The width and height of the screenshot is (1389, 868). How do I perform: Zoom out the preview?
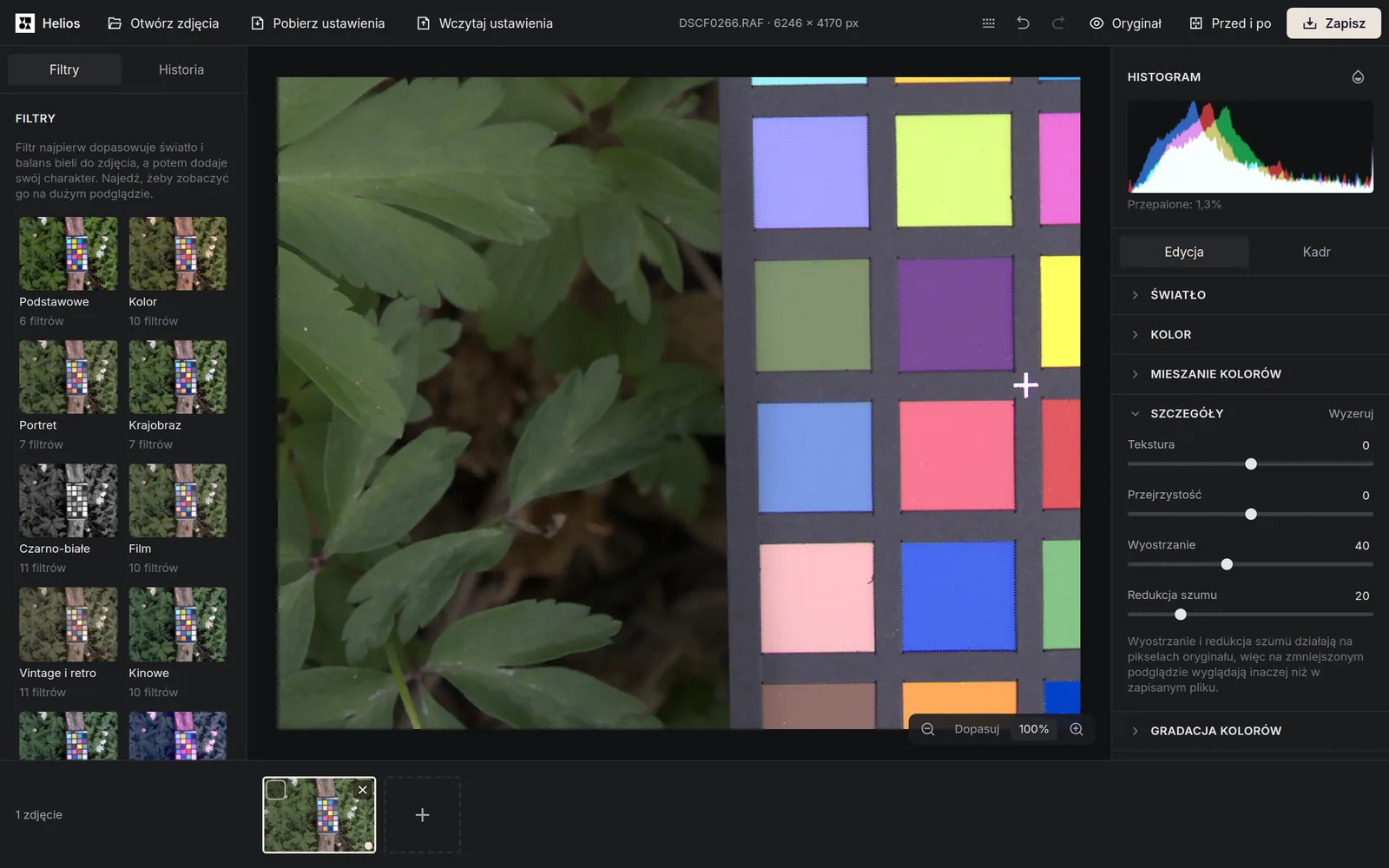[x=928, y=729]
